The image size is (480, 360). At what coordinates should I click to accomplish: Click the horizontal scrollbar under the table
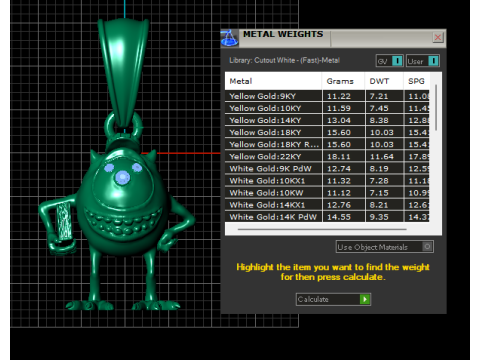pyautogui.click(x=322, y=229)
